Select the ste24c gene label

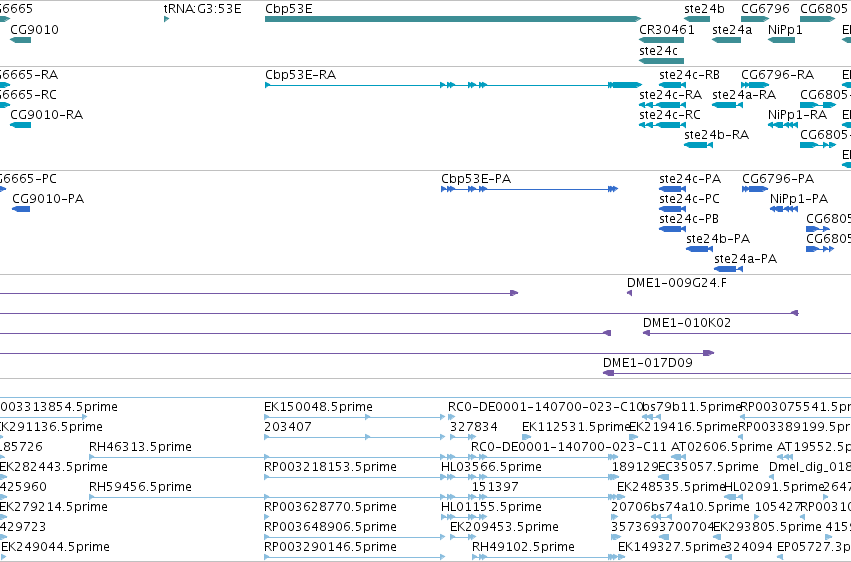click(x=658, y=50)
